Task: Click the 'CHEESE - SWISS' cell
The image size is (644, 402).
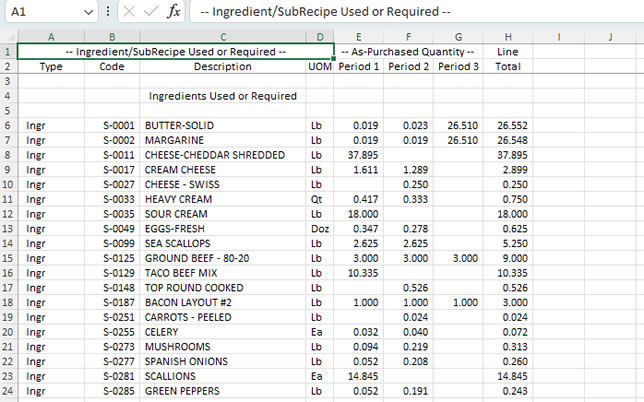Action: click(223, 184)
